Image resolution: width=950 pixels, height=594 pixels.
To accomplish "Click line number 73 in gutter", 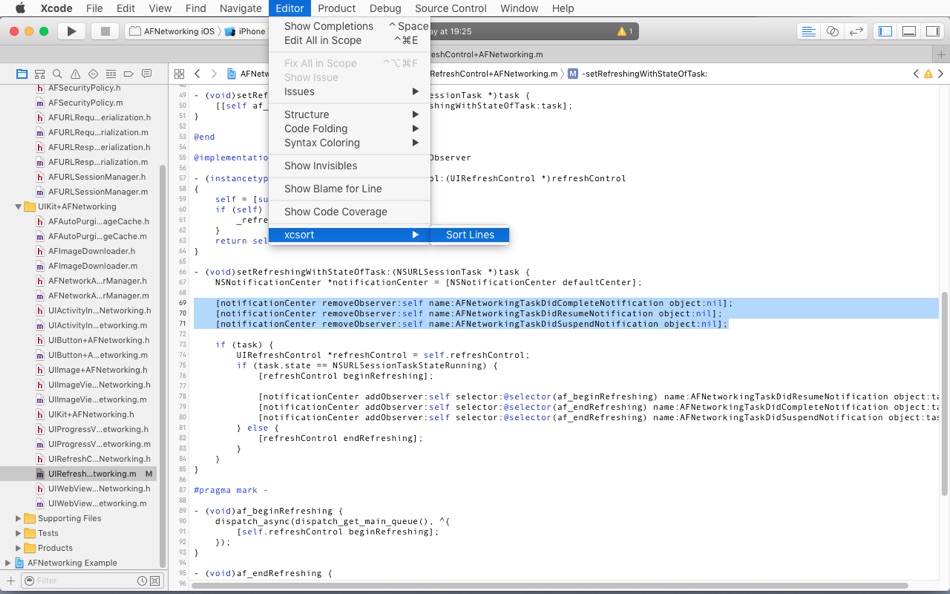I will [x=182, y=344].
